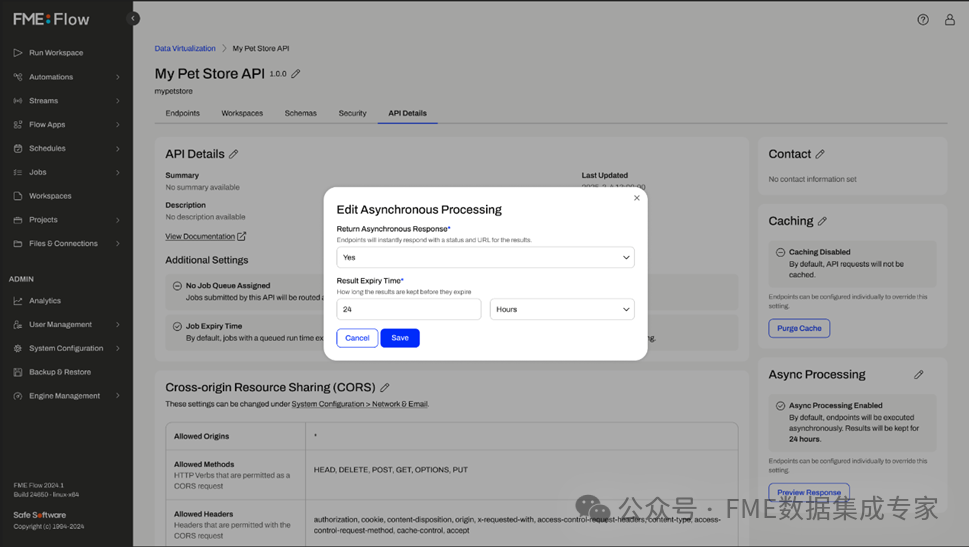
Task: Click the 'Allowed Origins' table cell
Action: tap(235, 436)
